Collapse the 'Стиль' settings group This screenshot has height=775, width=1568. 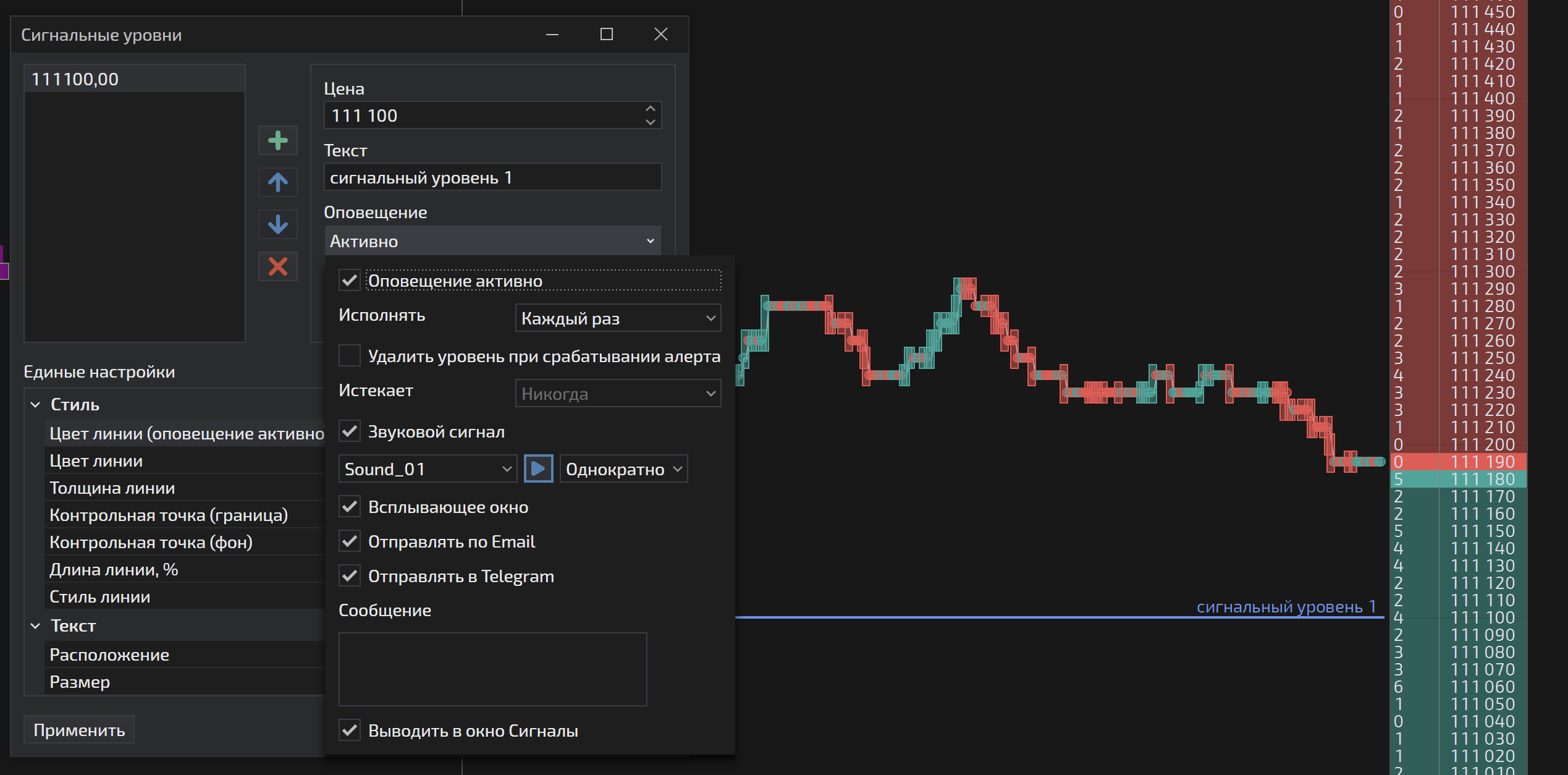pyautogui.click(x=36, y=405)
